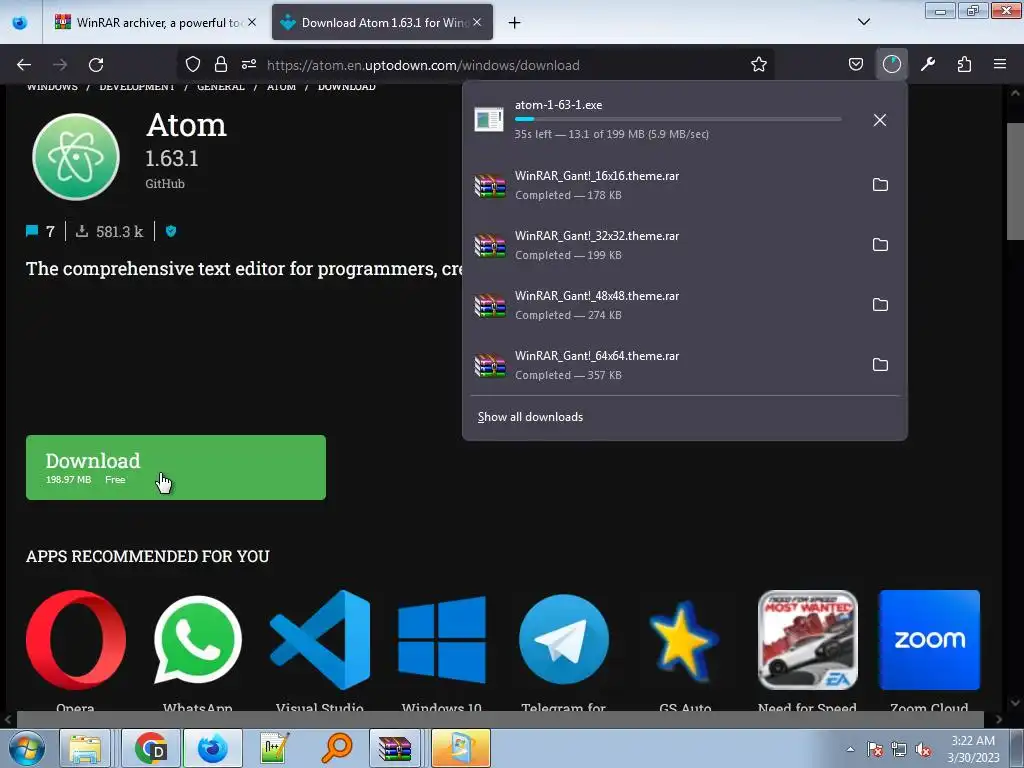Viewport: 1024px width, 768px height.
Task: Click the verified security shield badge
Action: [x=171, y=231]
